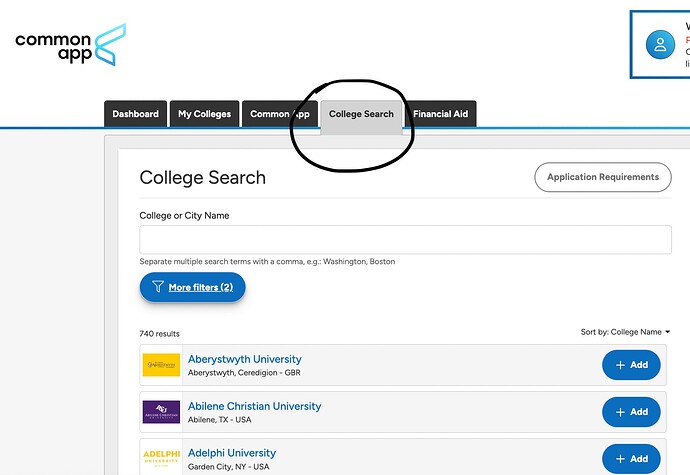
Task: Click the 'Separate multiple search terms' hint text
Action: (267, 261)
